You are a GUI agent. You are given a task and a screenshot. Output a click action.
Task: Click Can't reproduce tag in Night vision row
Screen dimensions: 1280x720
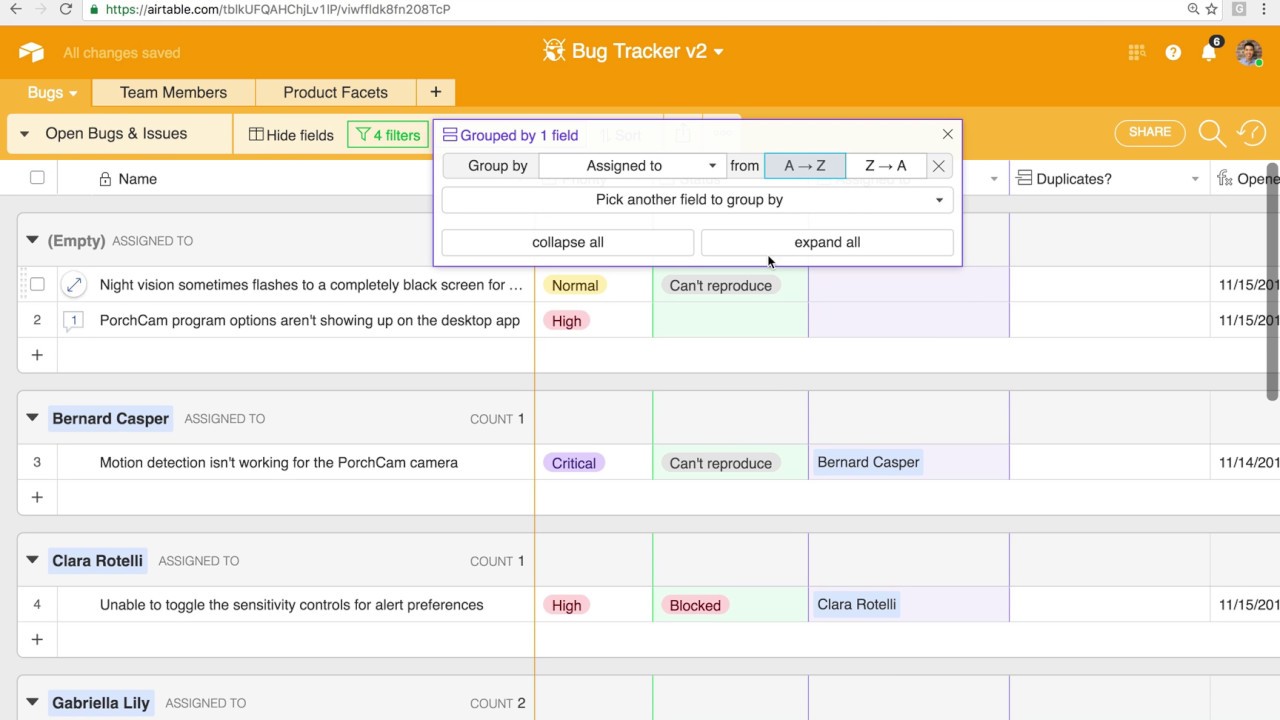[x=720, y=285]
